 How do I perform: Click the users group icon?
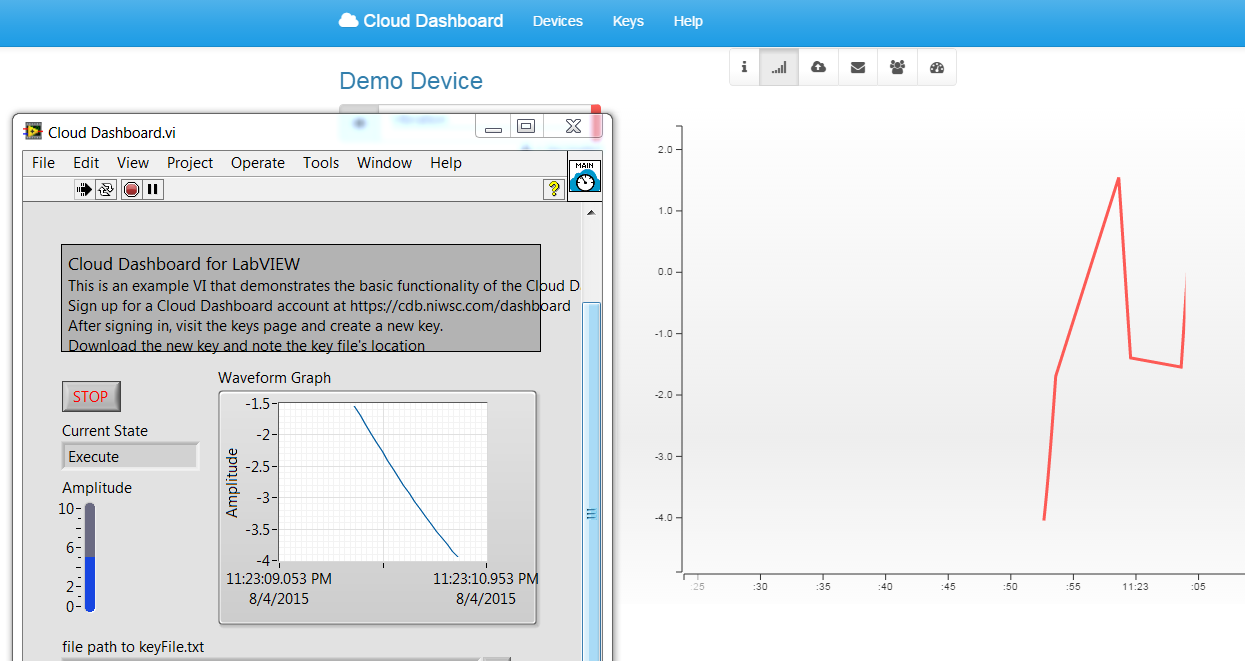coord(897,67)
